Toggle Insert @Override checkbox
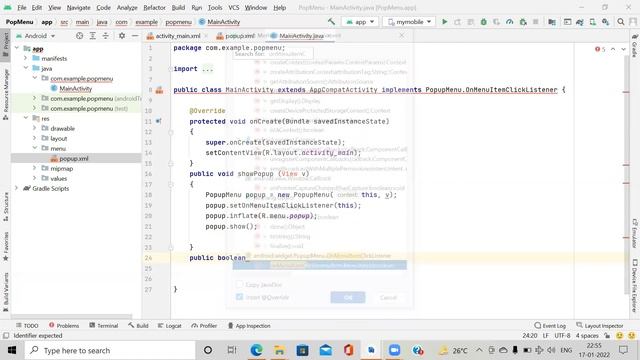This screenshot has width=640, height=360. [x=240, y=297]
